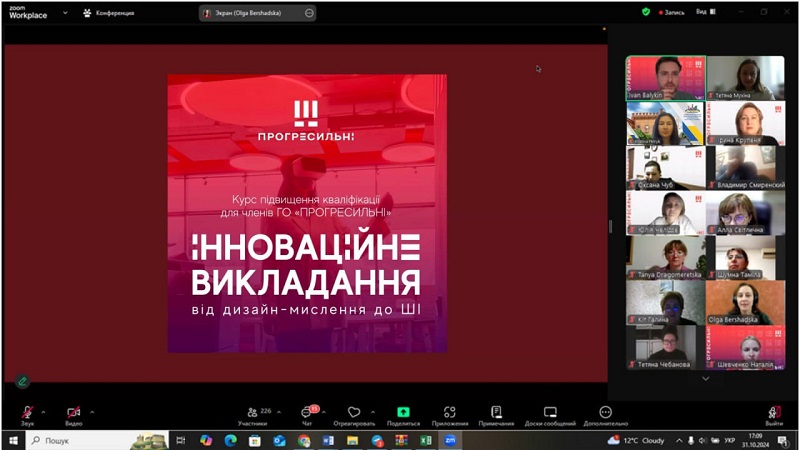This screenshot has height=450, width=800.
Task: Select Шевченко Наталія video thumbnail
Action: (x=745, y=347)
